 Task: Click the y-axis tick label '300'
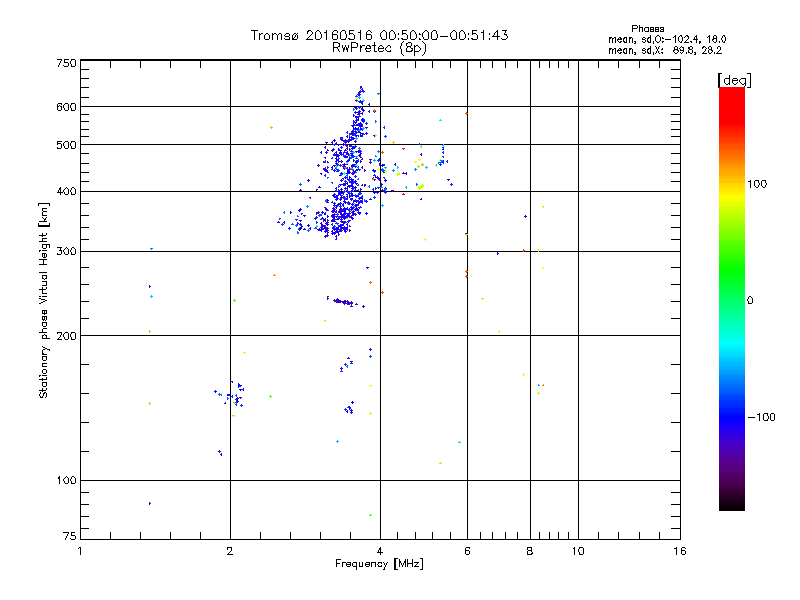[66, 252]
